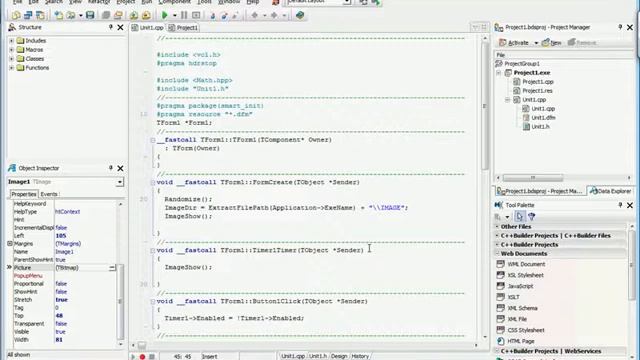Expand the Classes node in Structure
The image size is (640, 360).
(x=11, y=59)
